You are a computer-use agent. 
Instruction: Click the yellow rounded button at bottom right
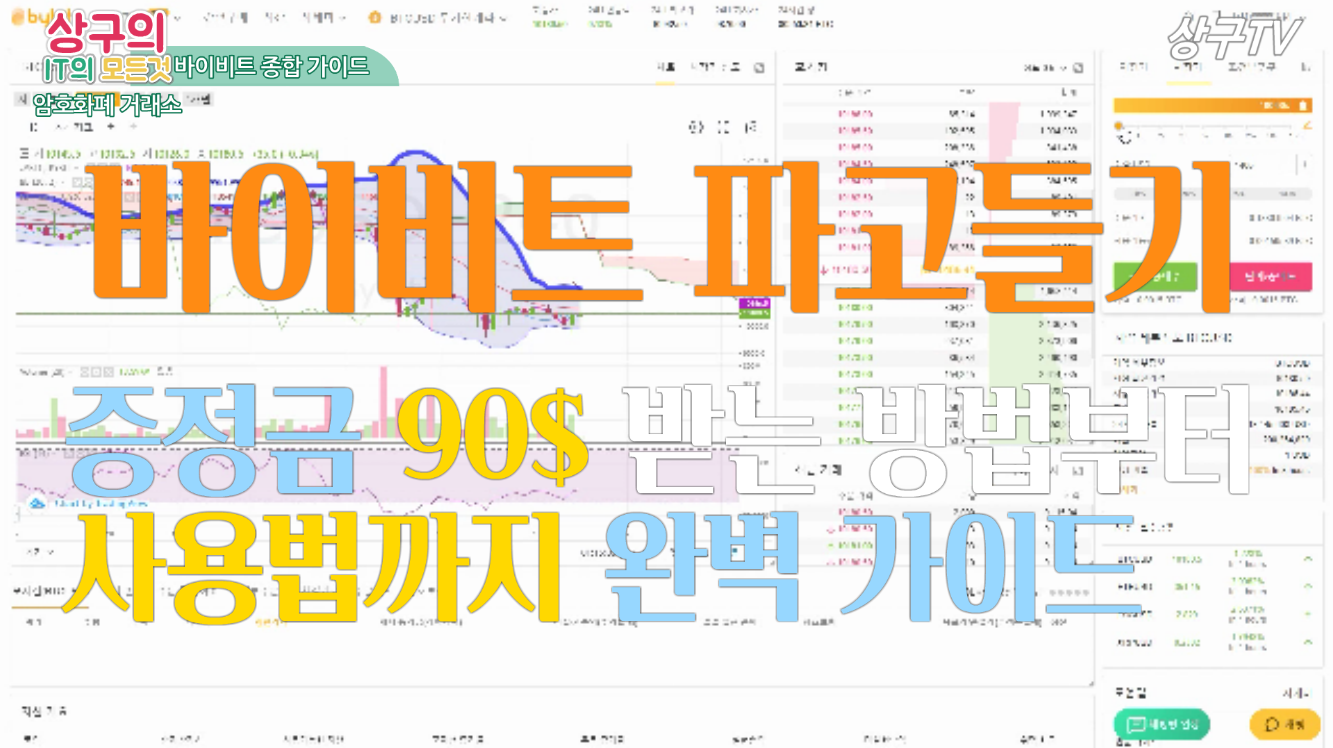[x=1285, y=724]
